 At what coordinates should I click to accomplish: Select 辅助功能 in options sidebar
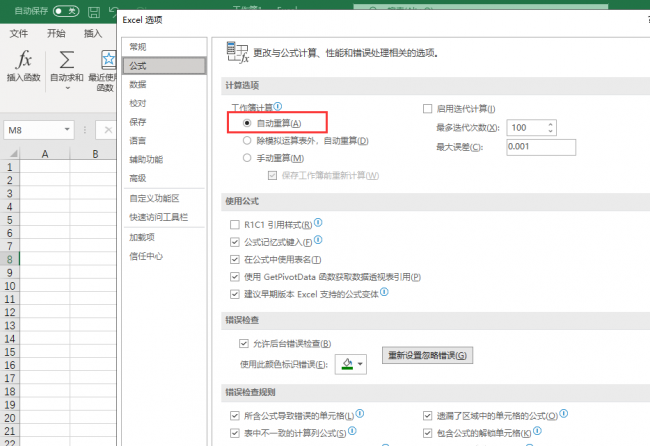click(x=165, y=159)
